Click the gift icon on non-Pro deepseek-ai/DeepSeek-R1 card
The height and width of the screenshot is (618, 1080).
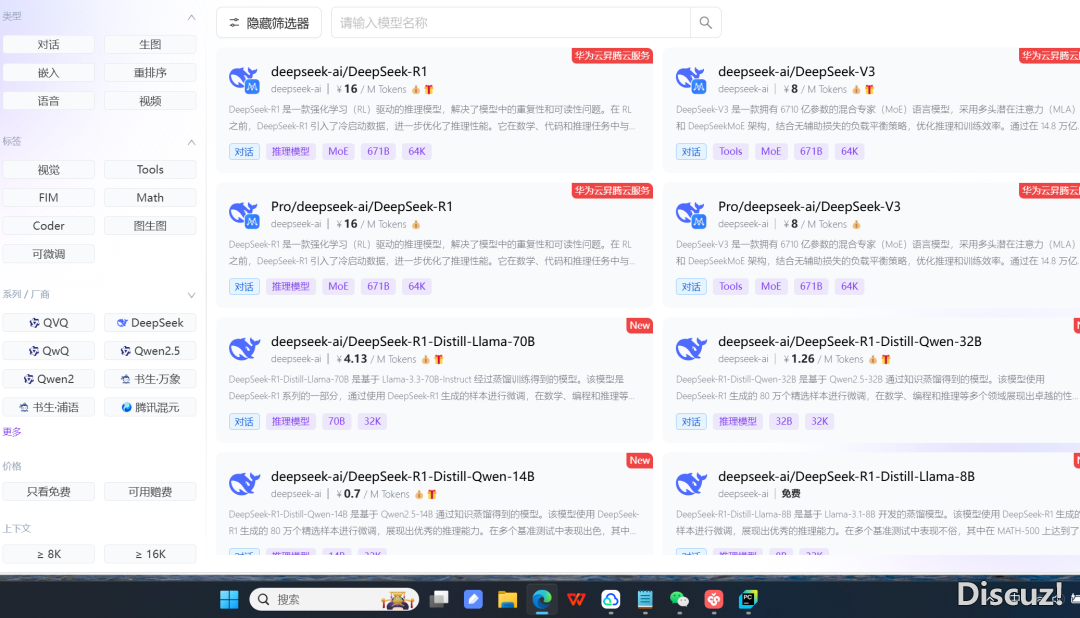click(x=429, y=90)
